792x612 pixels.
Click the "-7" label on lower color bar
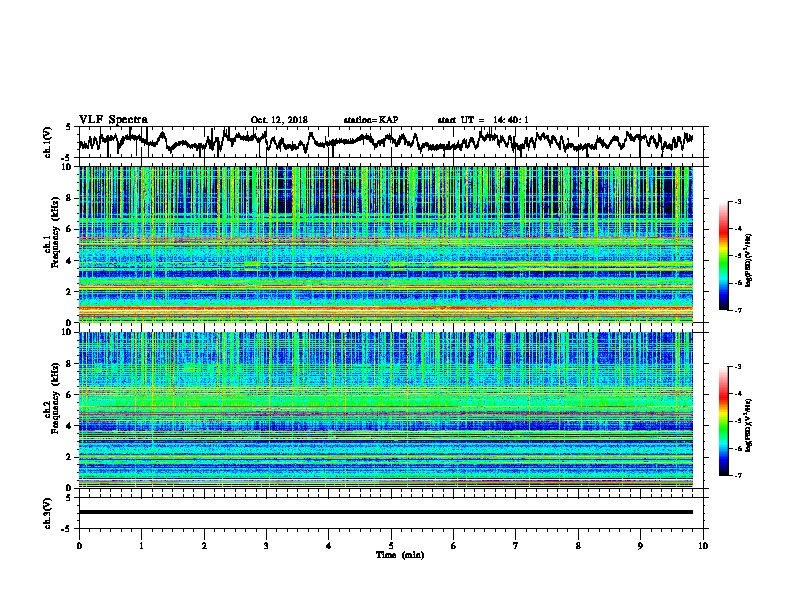(737, 476)
